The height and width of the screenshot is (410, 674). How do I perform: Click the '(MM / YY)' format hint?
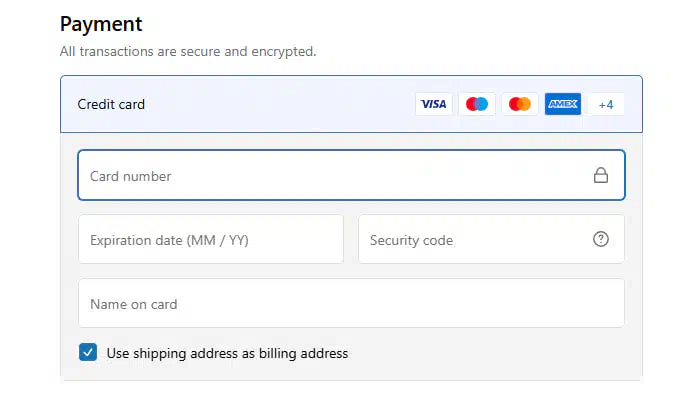tap(218, 240)
